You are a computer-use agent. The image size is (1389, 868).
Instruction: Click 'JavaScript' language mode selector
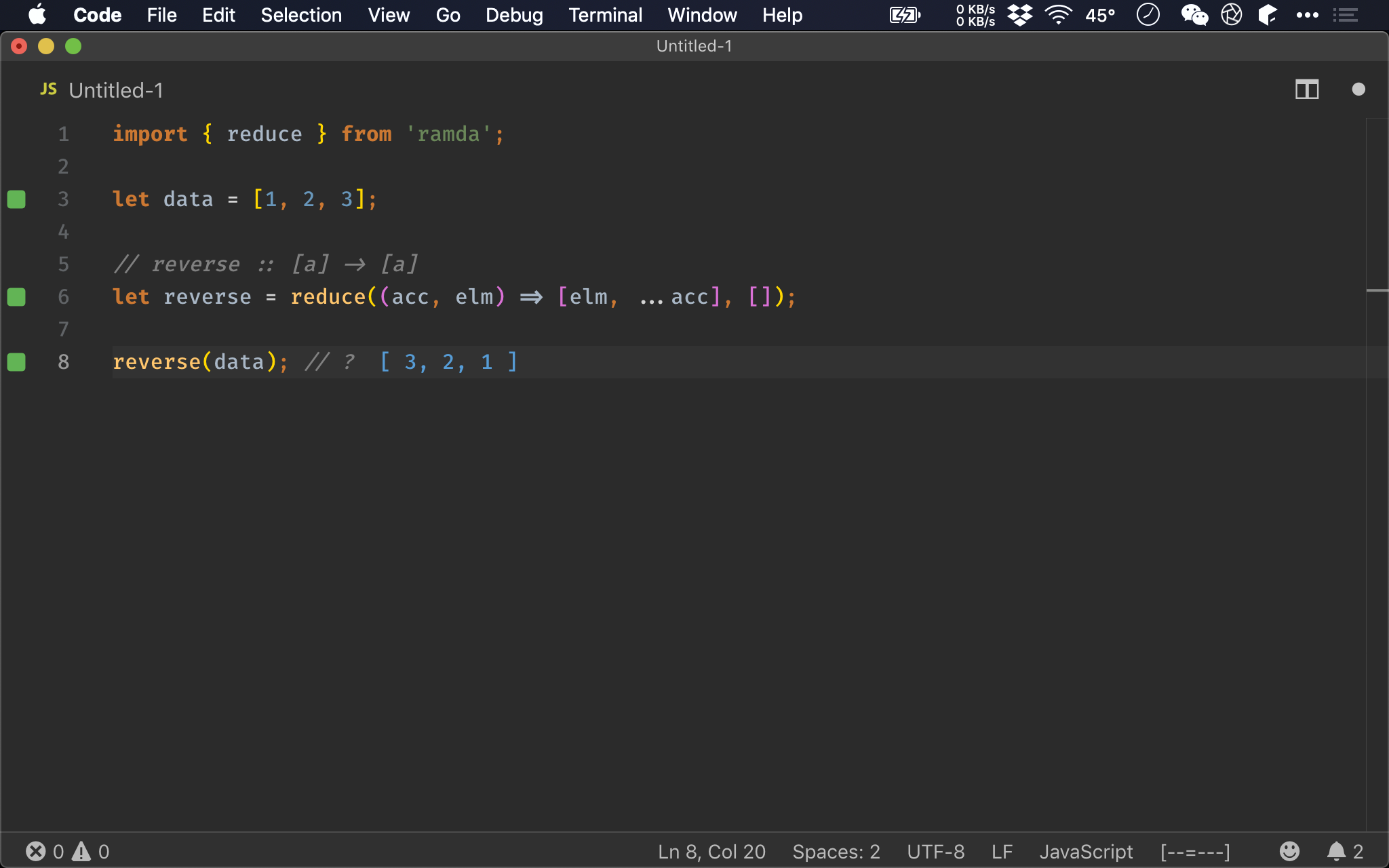pos(1086,851)
